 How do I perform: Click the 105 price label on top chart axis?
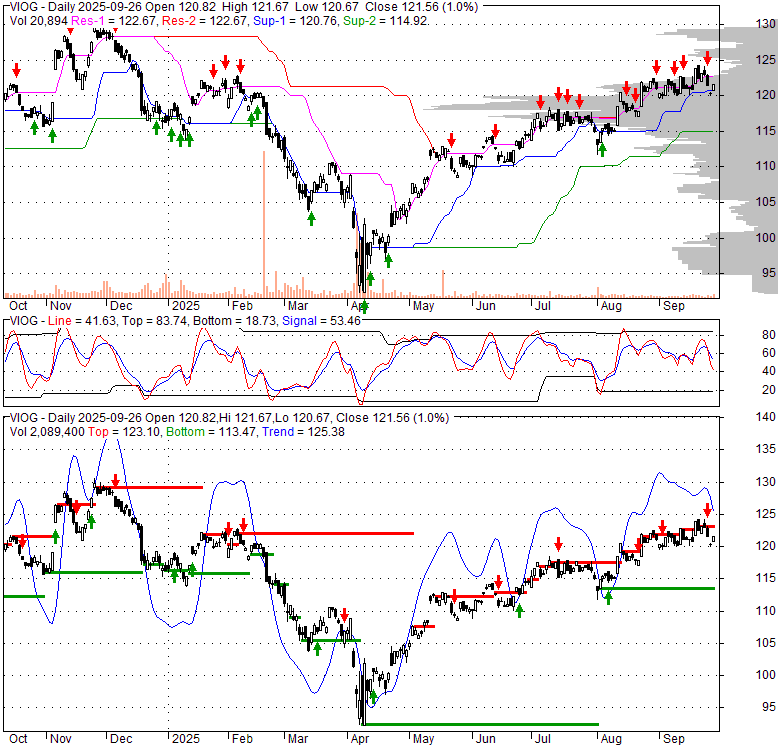tap(766, 201)
